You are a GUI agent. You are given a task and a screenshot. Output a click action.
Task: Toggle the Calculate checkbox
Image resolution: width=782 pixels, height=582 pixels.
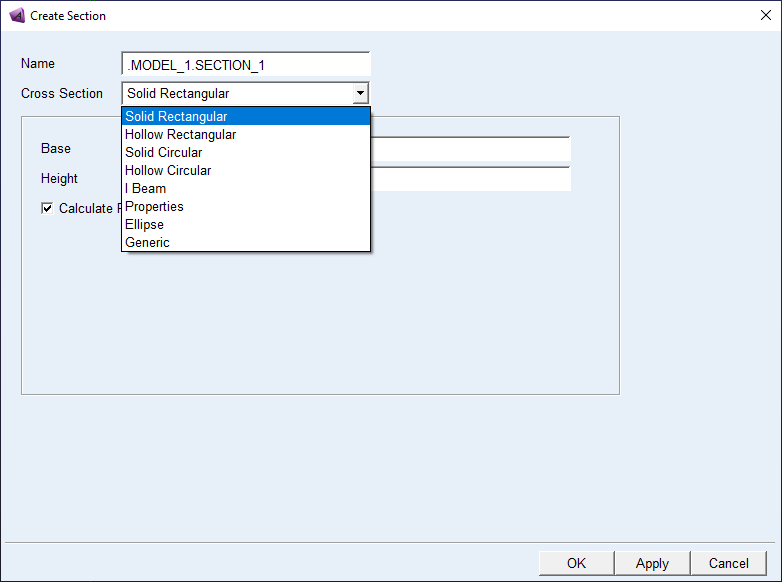tap(47, 209)
